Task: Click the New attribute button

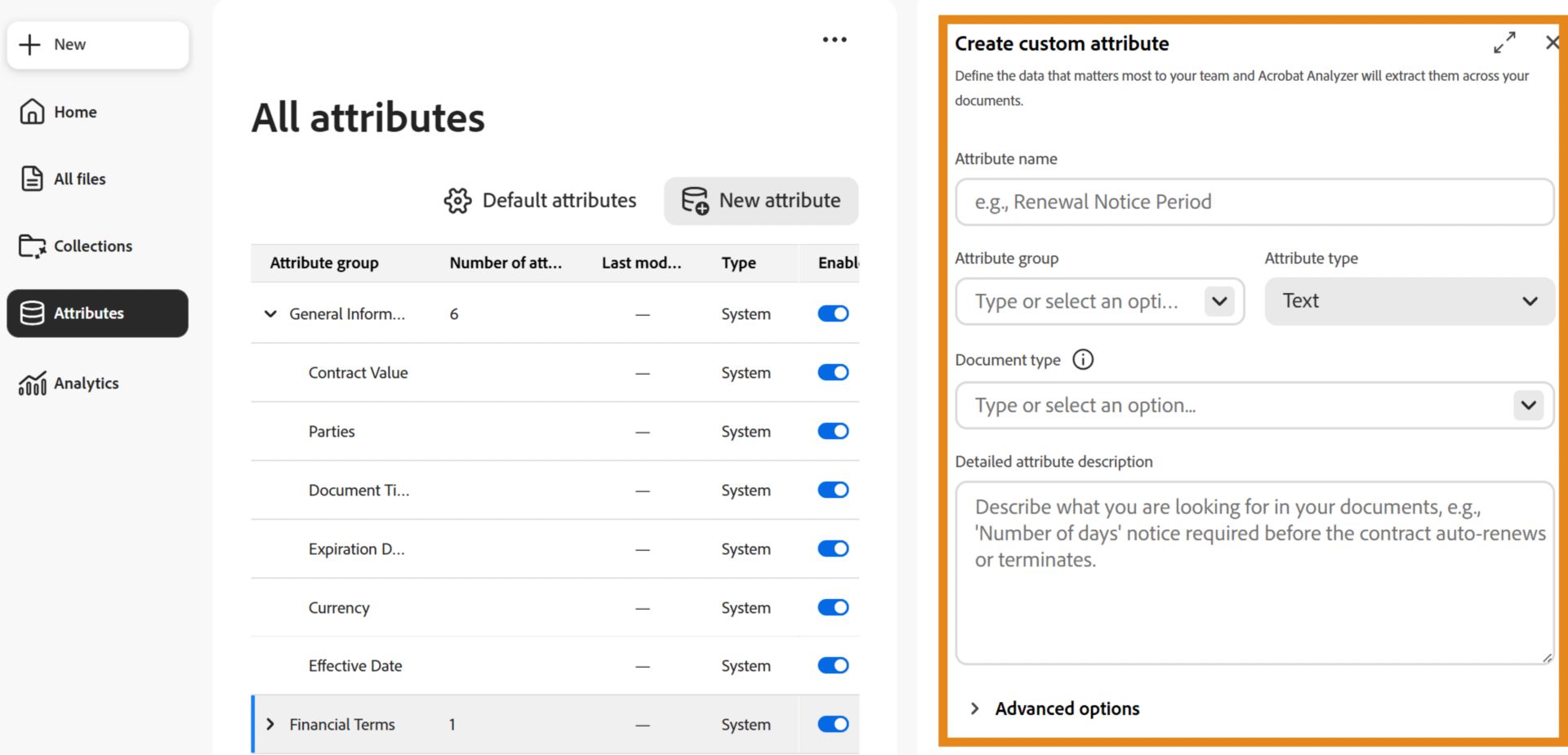Action: pos(761,201)
